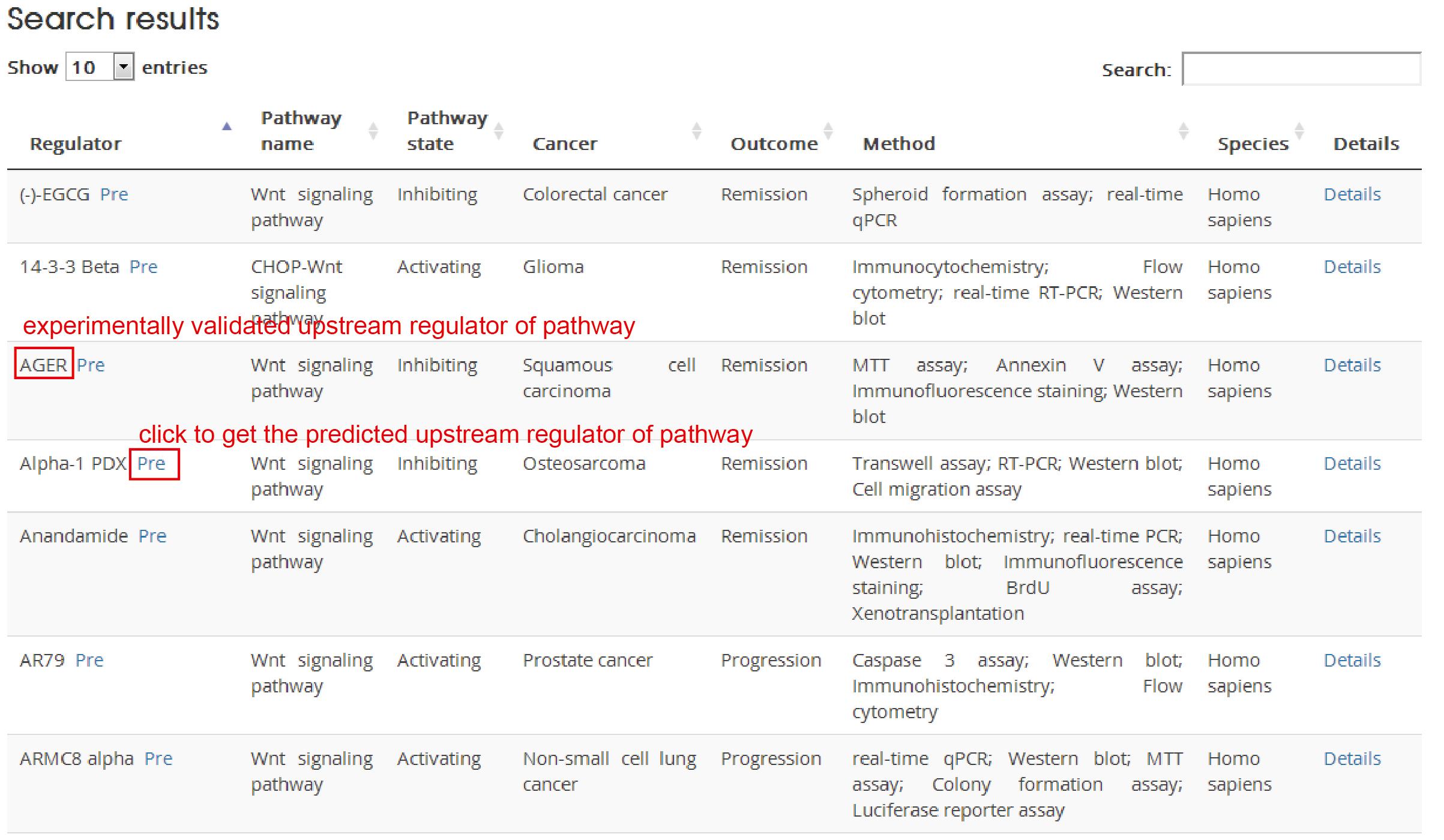This screenshot has height=840, width=1444.
Task: Open the Show entries count dropdown
Action: 123,67
